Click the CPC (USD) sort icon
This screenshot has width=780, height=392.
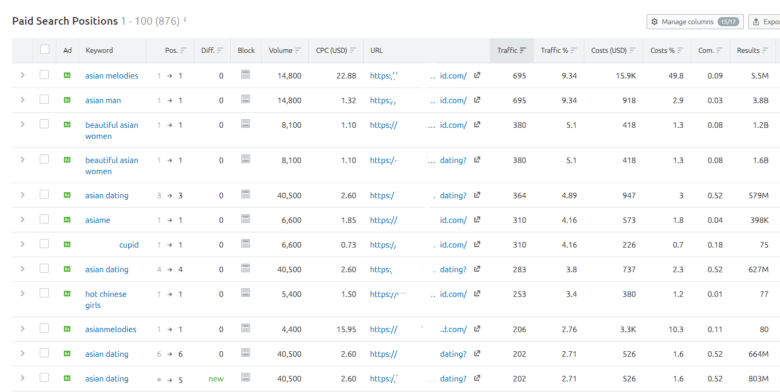click(x=353, y=50)
